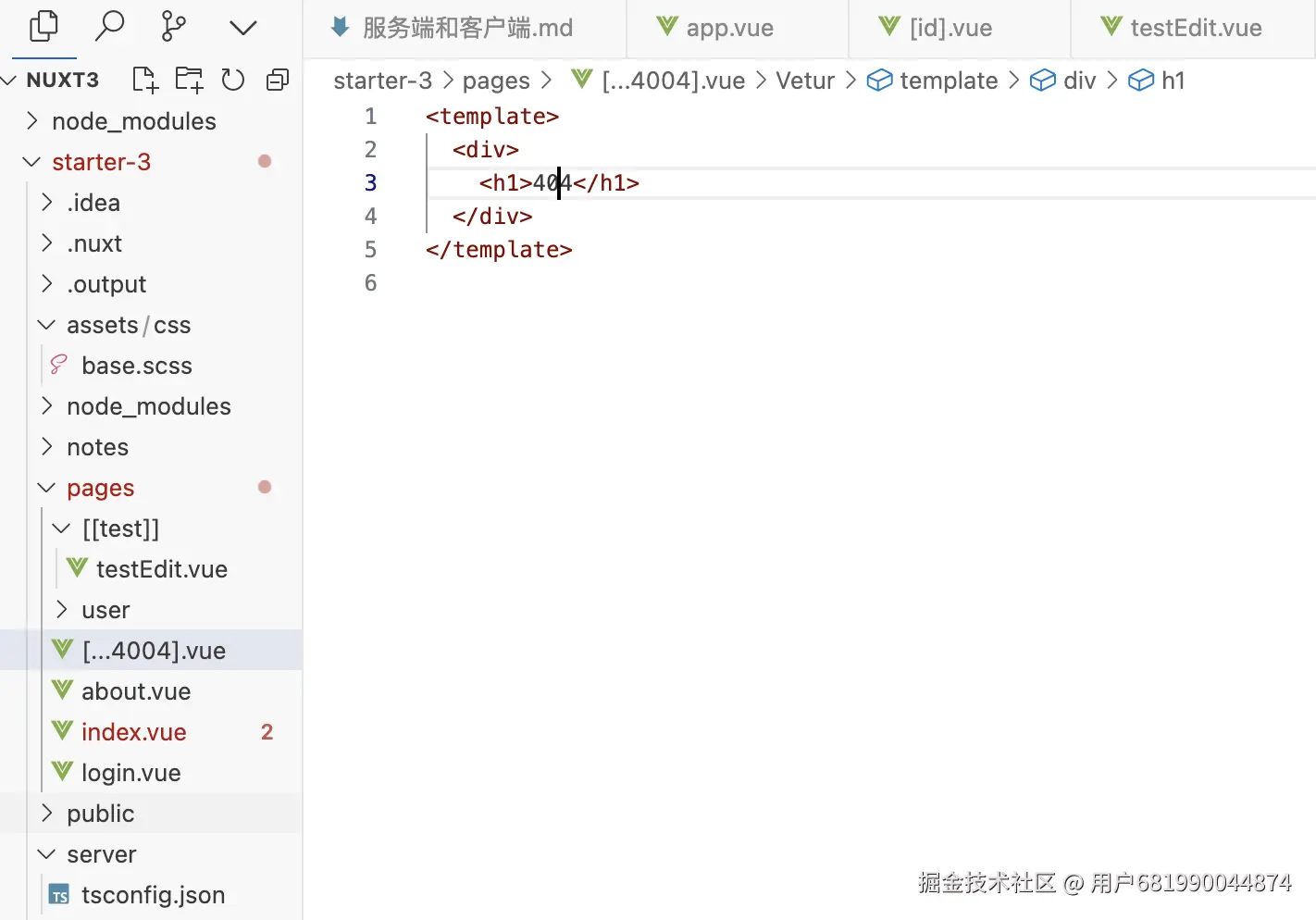This screenshot has height=920, width=1316.
Task: Click the TS icon beside tsconfig.json
Action: pos(59,895)
